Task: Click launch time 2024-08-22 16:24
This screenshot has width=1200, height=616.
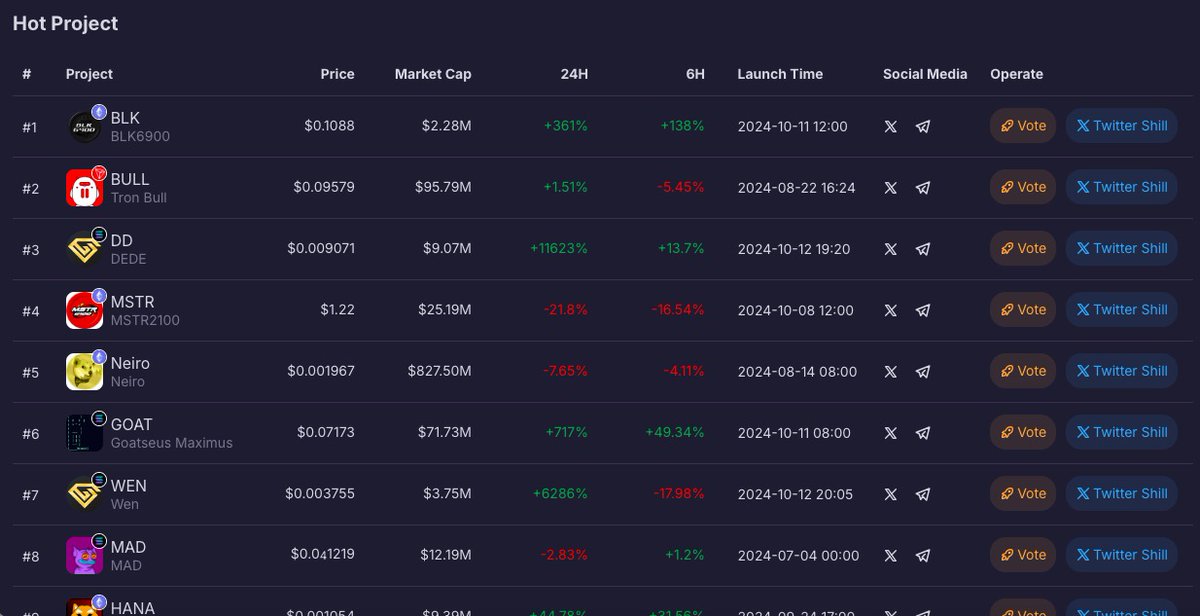Action: tap(796, 188)
